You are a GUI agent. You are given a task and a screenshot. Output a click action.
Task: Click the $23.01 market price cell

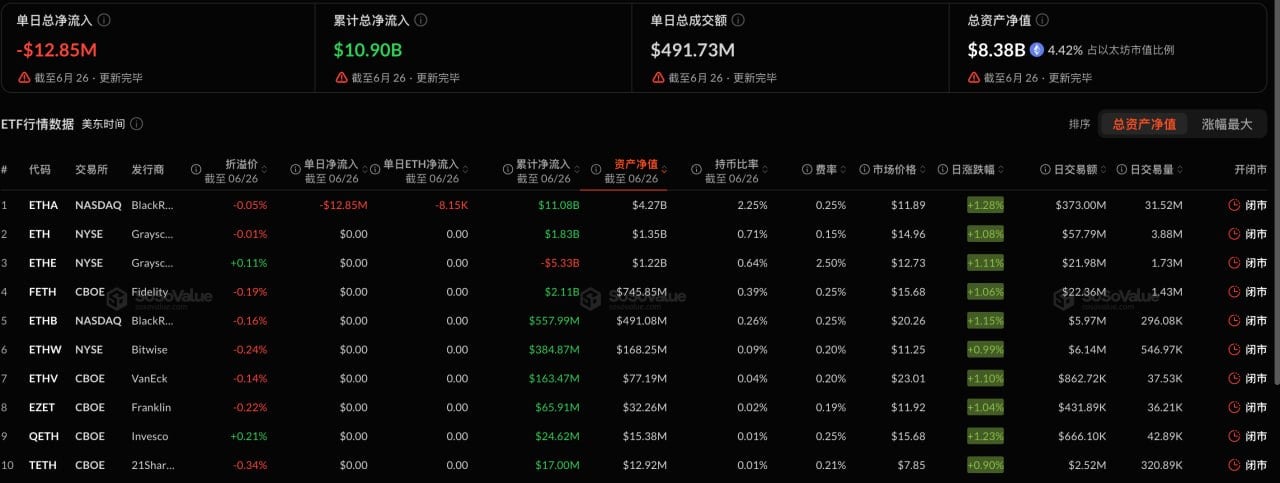coord(908,379)
